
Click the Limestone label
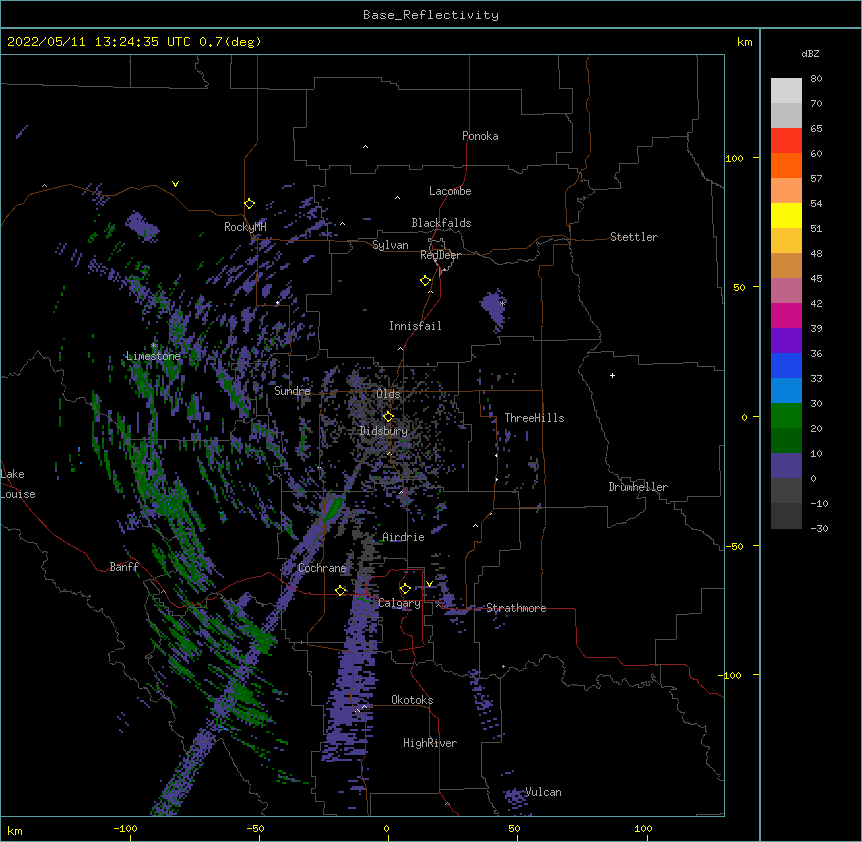click(153, 356)
